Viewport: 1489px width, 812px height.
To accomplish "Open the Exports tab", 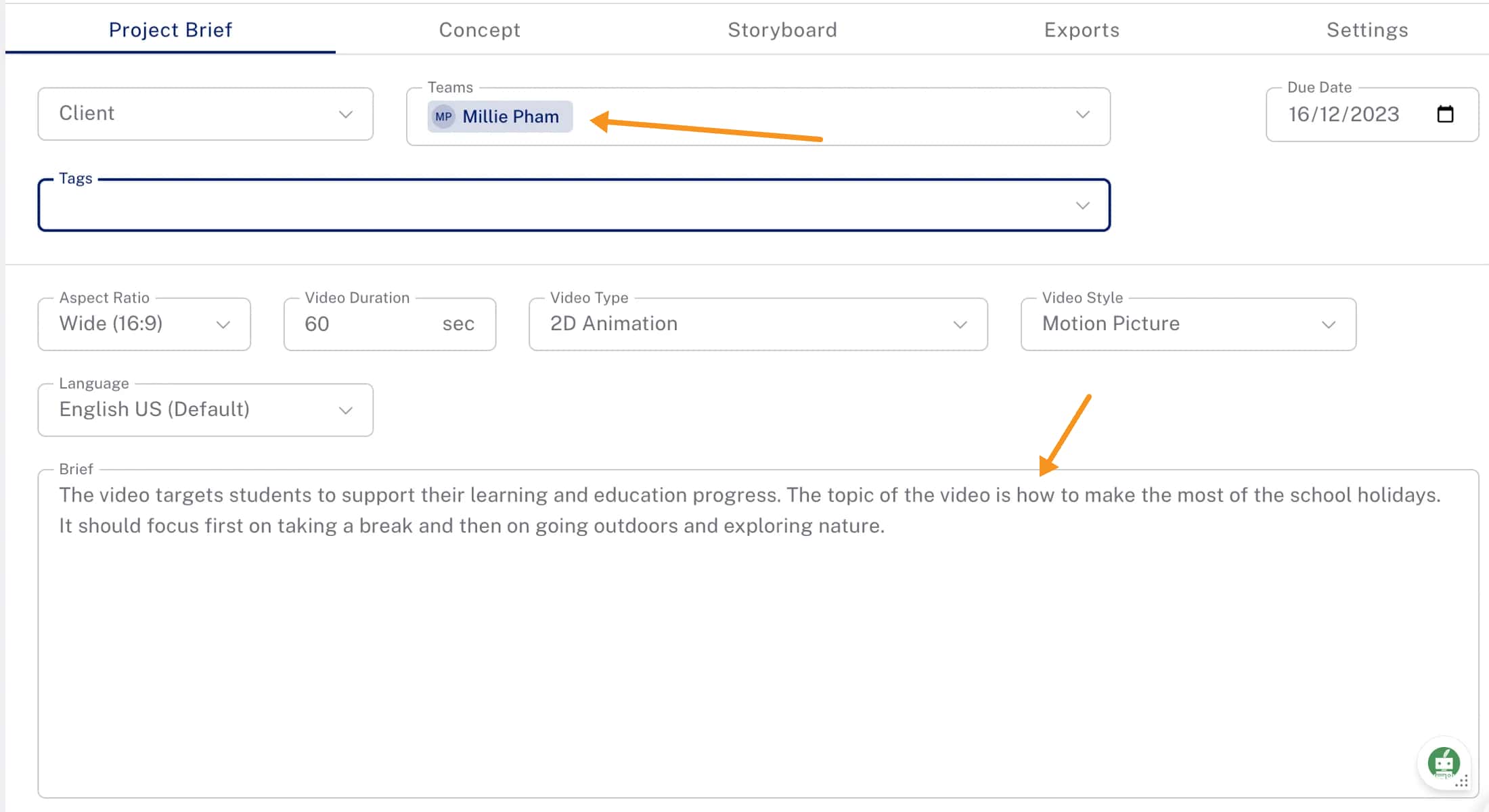I will [1081, 29].
